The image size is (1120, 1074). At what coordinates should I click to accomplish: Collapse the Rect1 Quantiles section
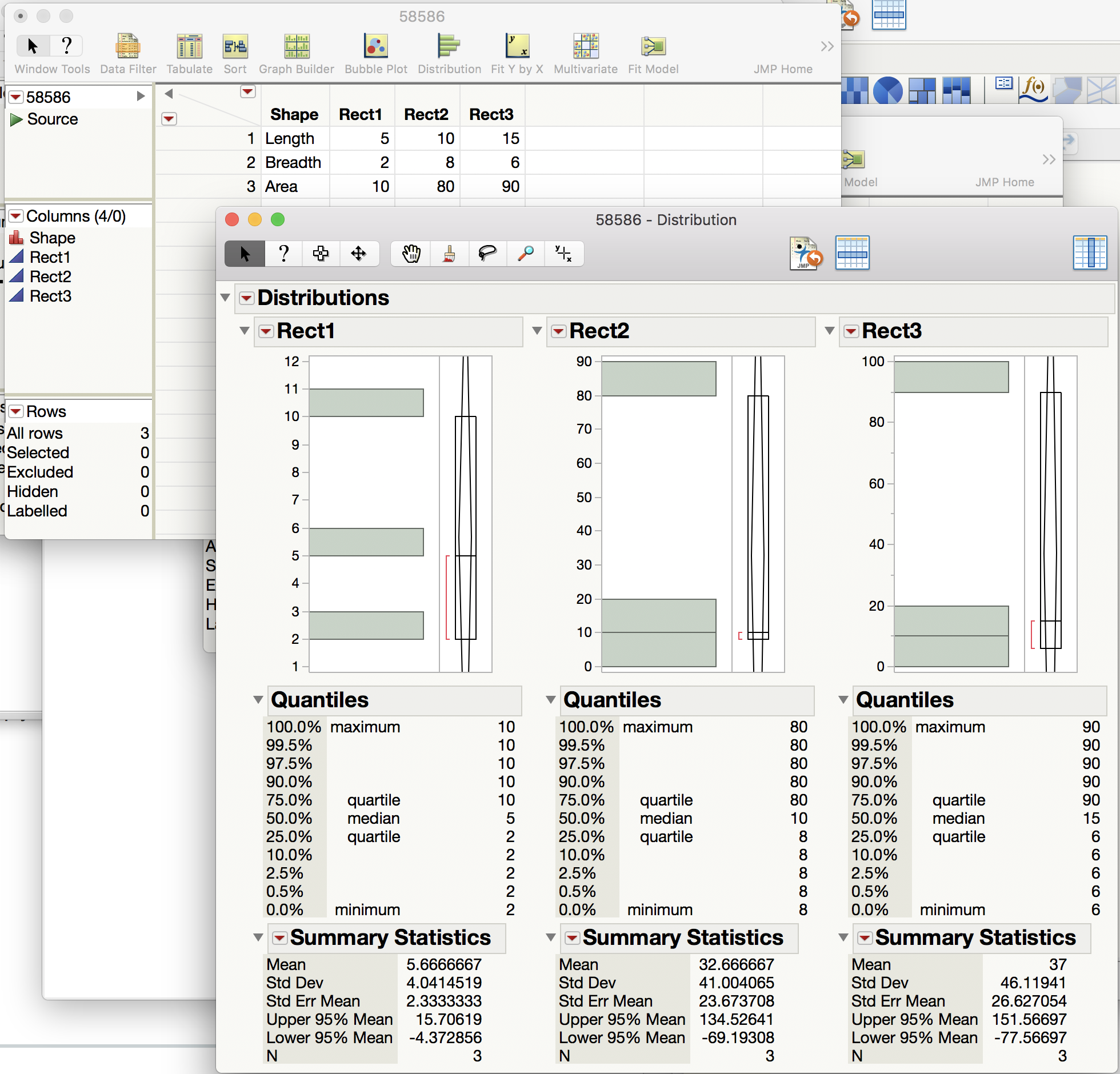click(258, 700)
